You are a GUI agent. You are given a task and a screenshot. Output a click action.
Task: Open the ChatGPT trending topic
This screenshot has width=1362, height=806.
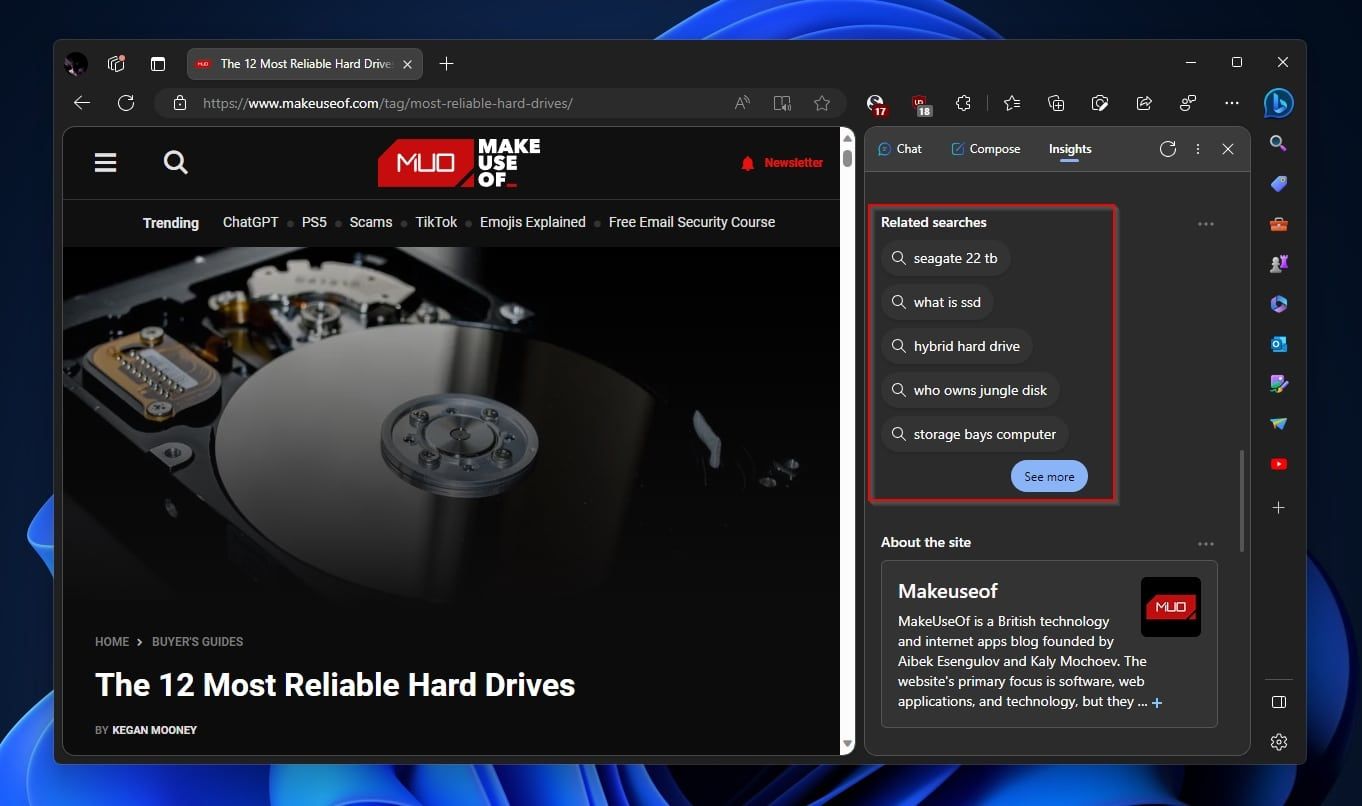pos(250,222)
